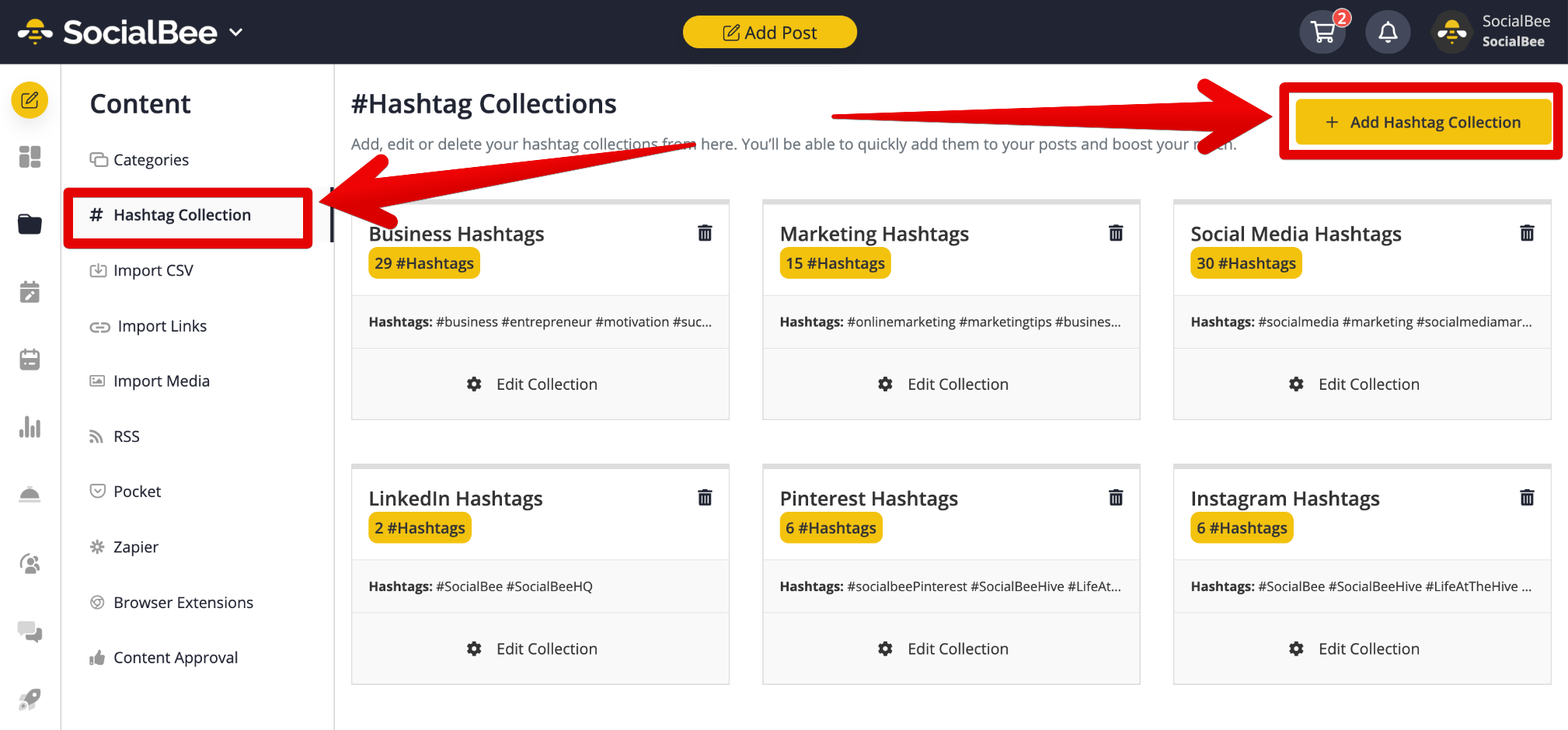The height and width of the screenshot is (730, 1568).
Task: Open the SocialBee profile account menu
Action: pyautogui.click(x=1492, y=33)
